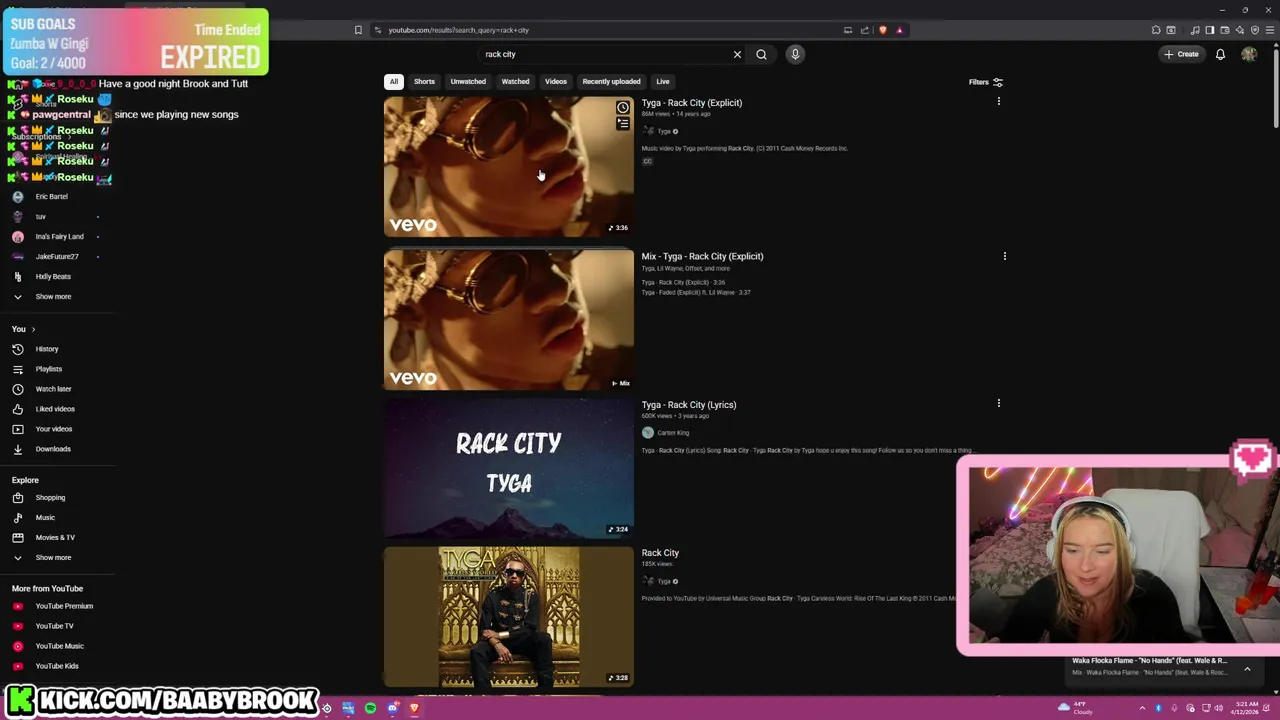Open Shopping in Explore section
The height and width of the screenshot is (720, 1280).
coord(50,497)
